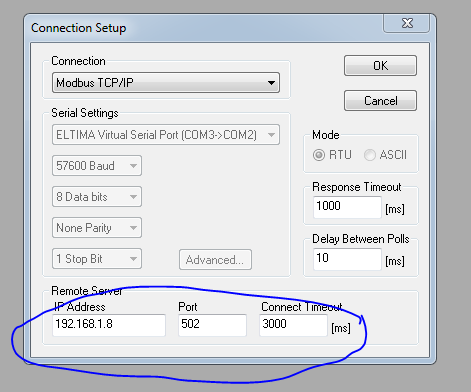Click the Connect Timeout field showing 3000

click(293, 325)
